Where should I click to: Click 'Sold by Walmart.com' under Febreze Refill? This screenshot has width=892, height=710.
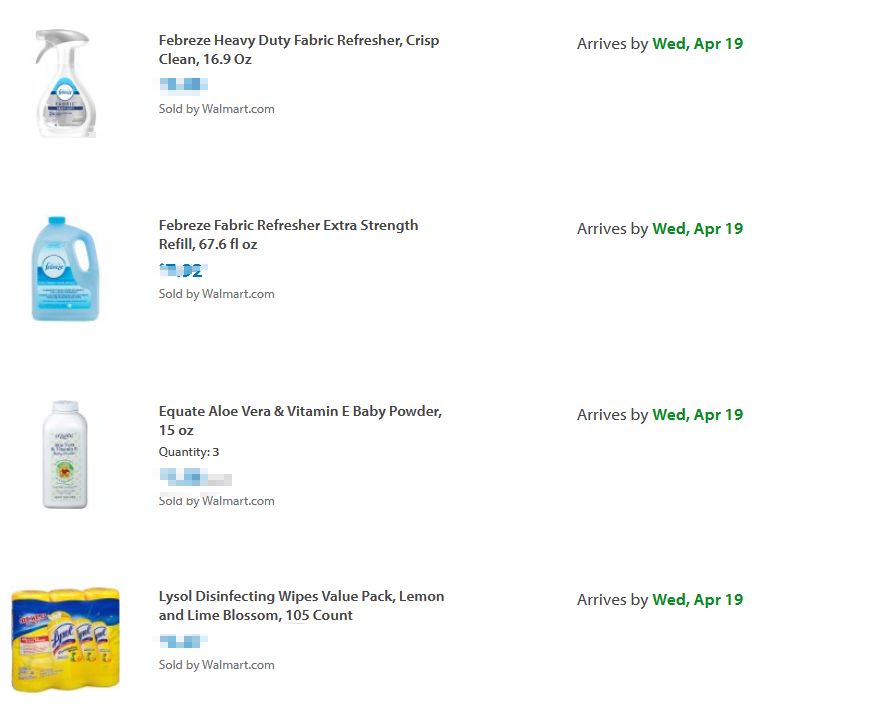click(216, 294)
